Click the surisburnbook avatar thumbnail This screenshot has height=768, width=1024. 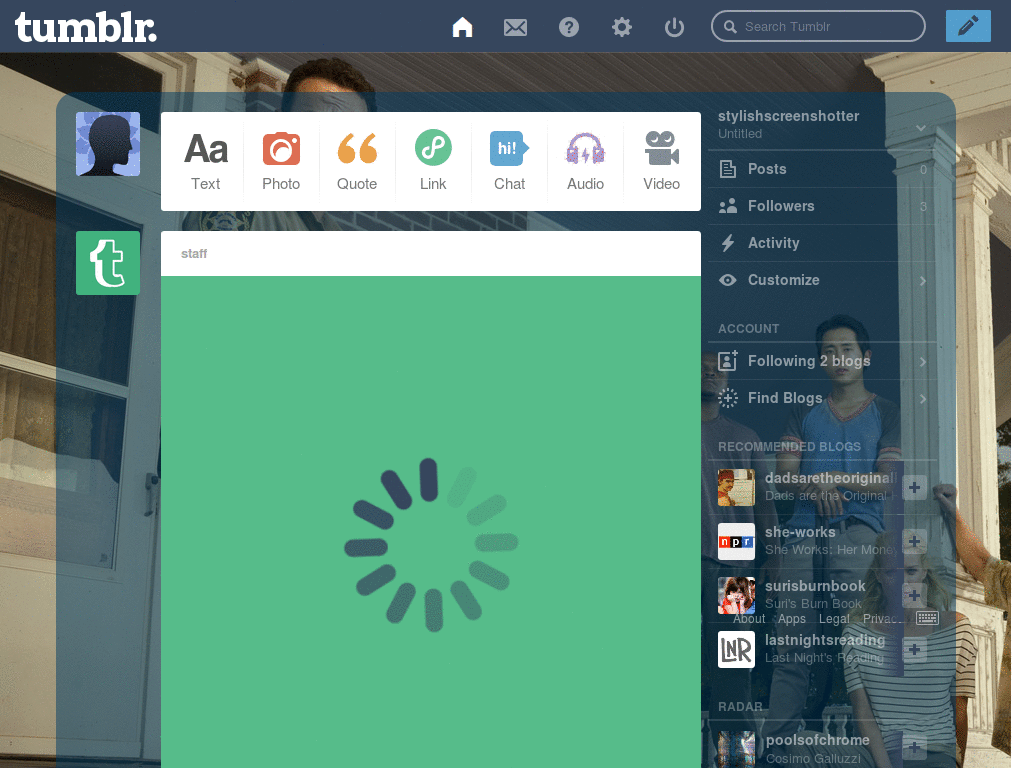coord(736,595)
